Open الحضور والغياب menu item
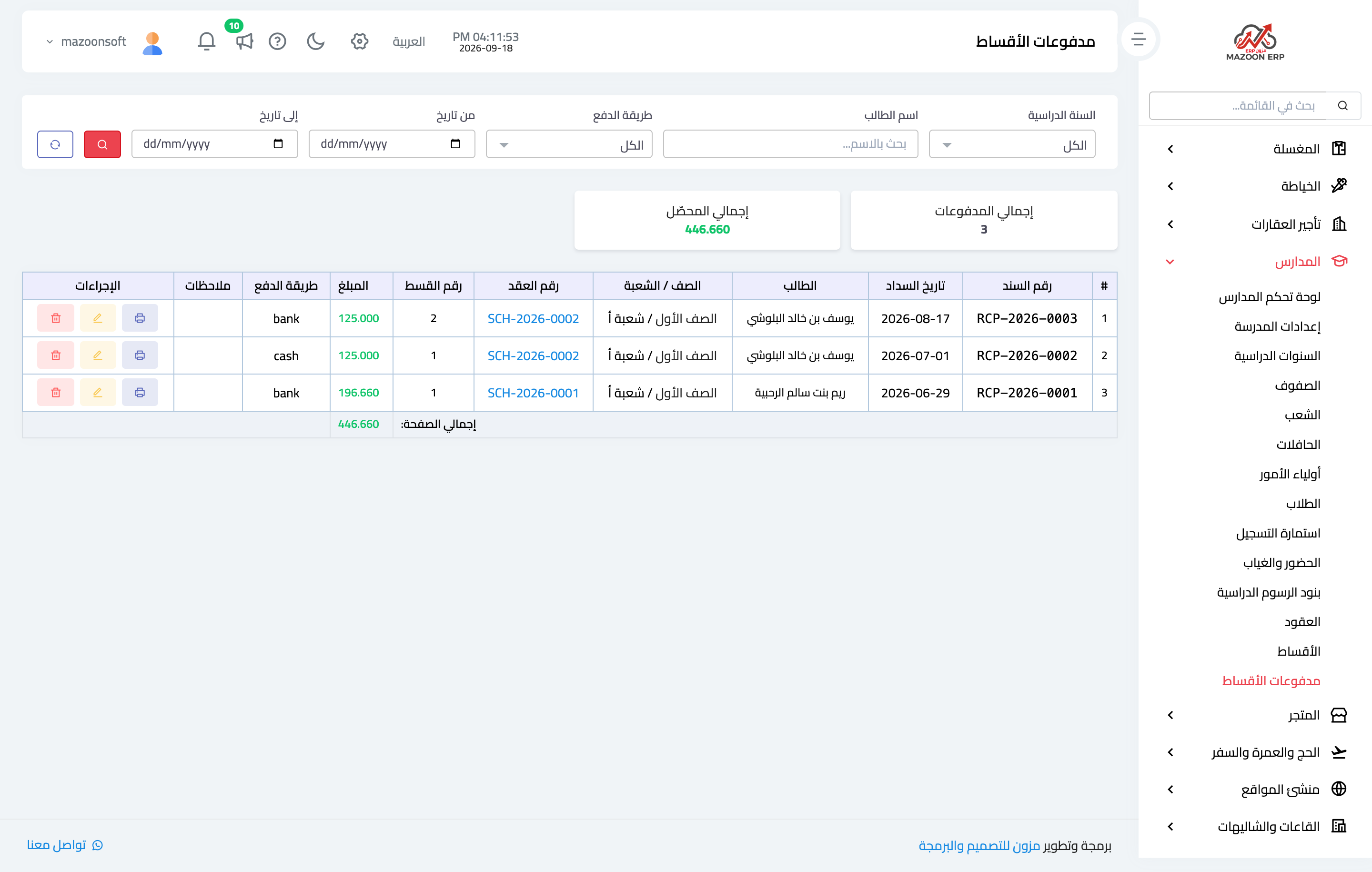 point(1282,563)
